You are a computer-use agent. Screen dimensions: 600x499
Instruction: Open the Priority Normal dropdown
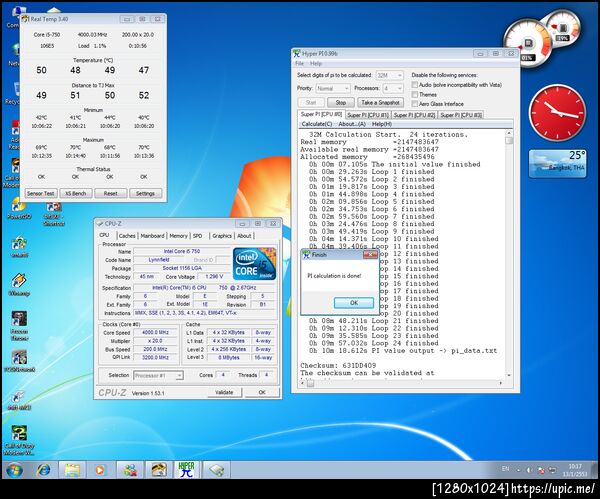click(x=333, y=88)
